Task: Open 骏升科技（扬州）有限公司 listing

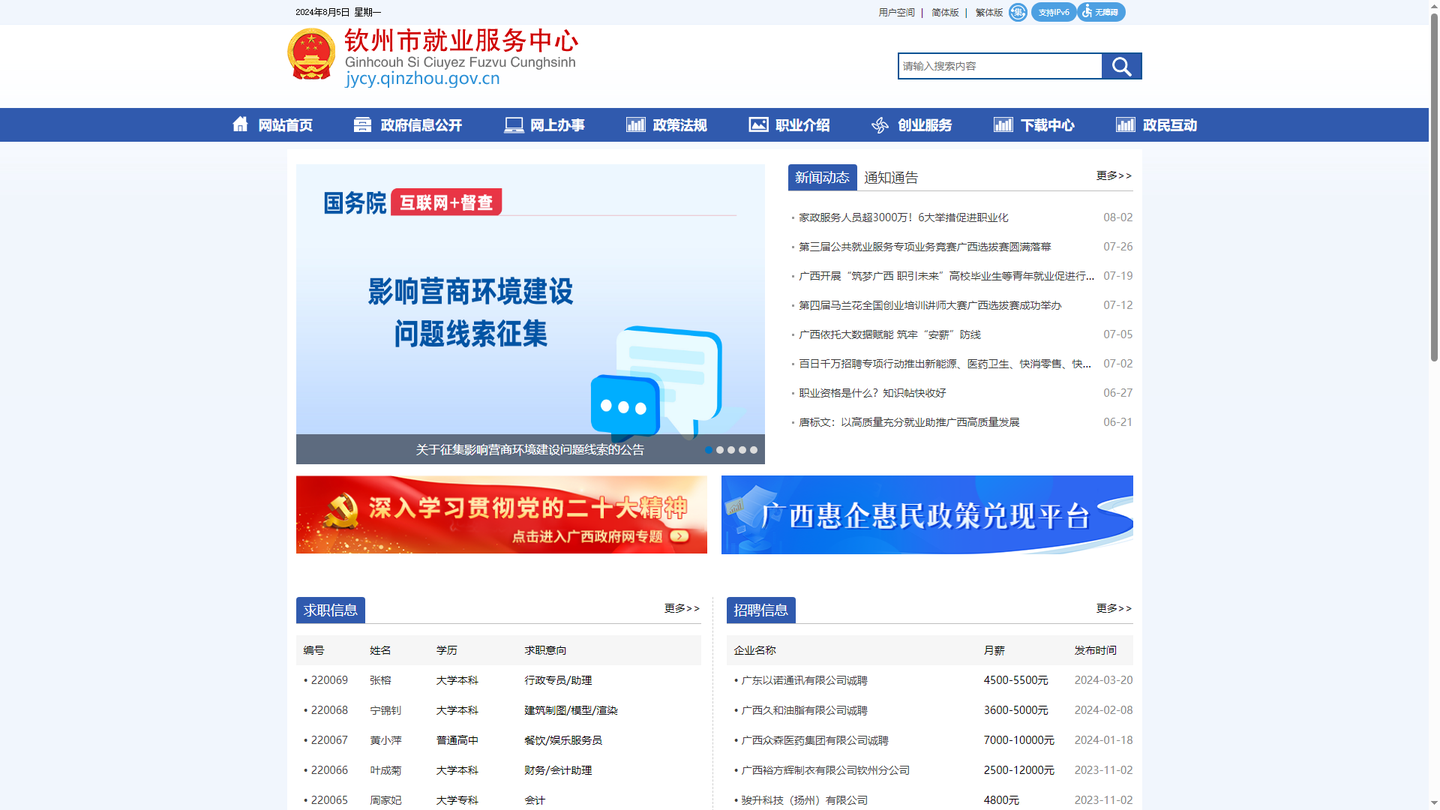Action: point(804,800)
